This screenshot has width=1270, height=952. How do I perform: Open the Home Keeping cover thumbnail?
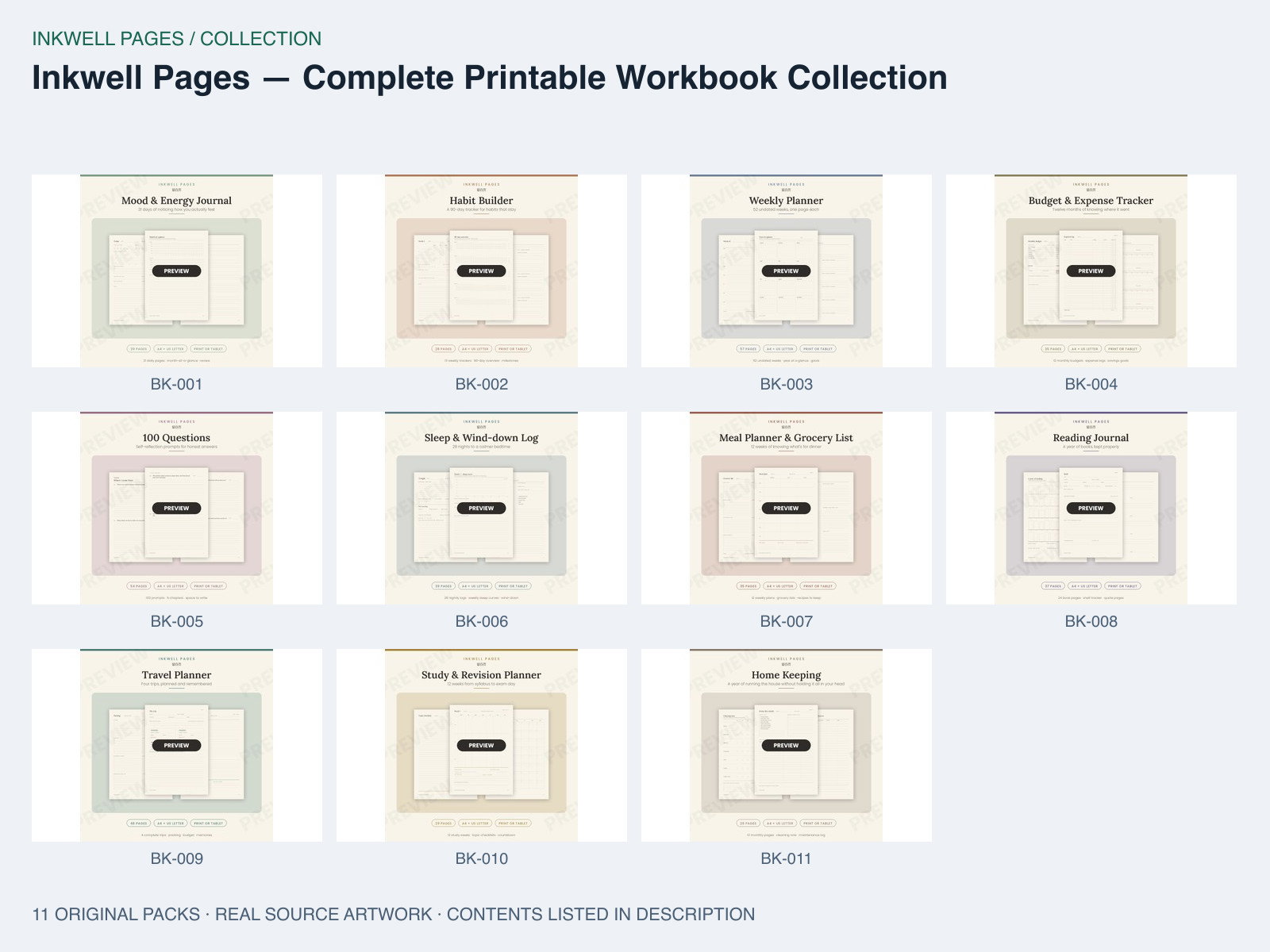[x=786, y=745]
